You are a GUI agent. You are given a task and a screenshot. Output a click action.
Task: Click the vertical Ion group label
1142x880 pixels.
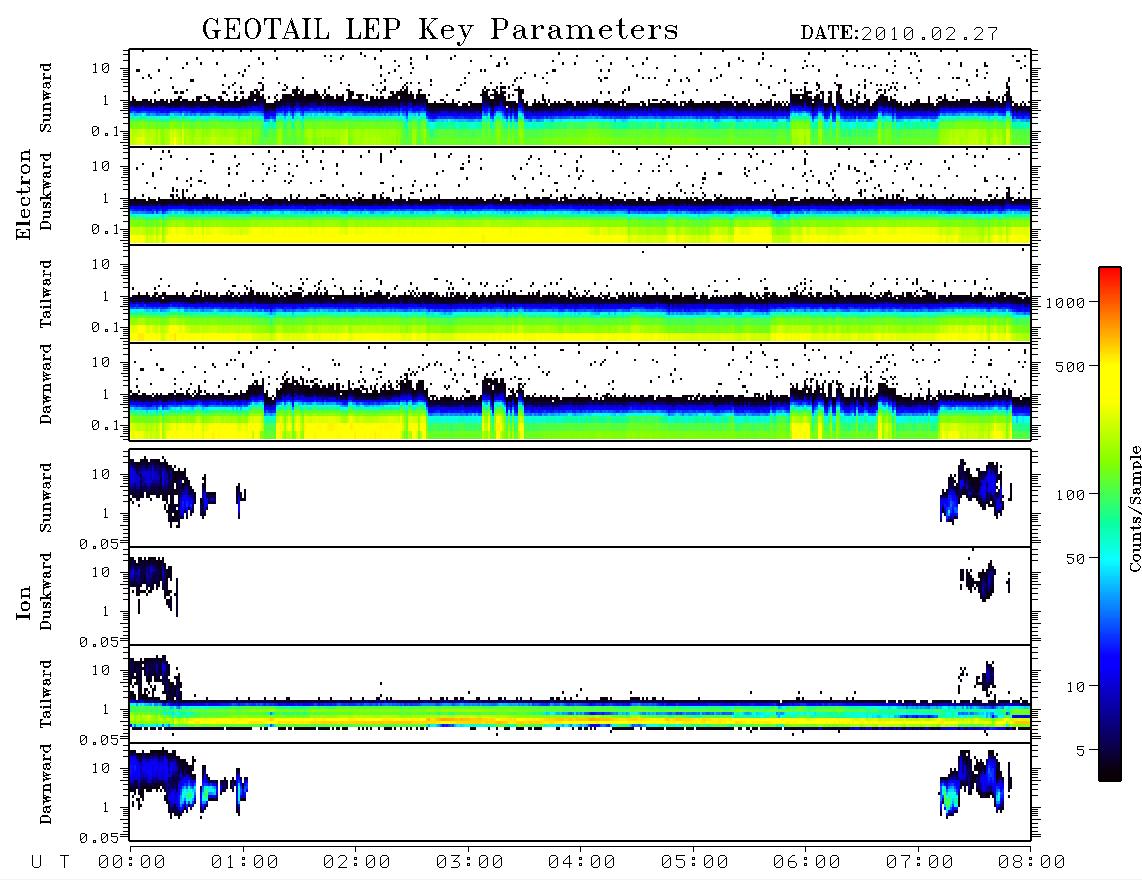(x=24, y=602)
